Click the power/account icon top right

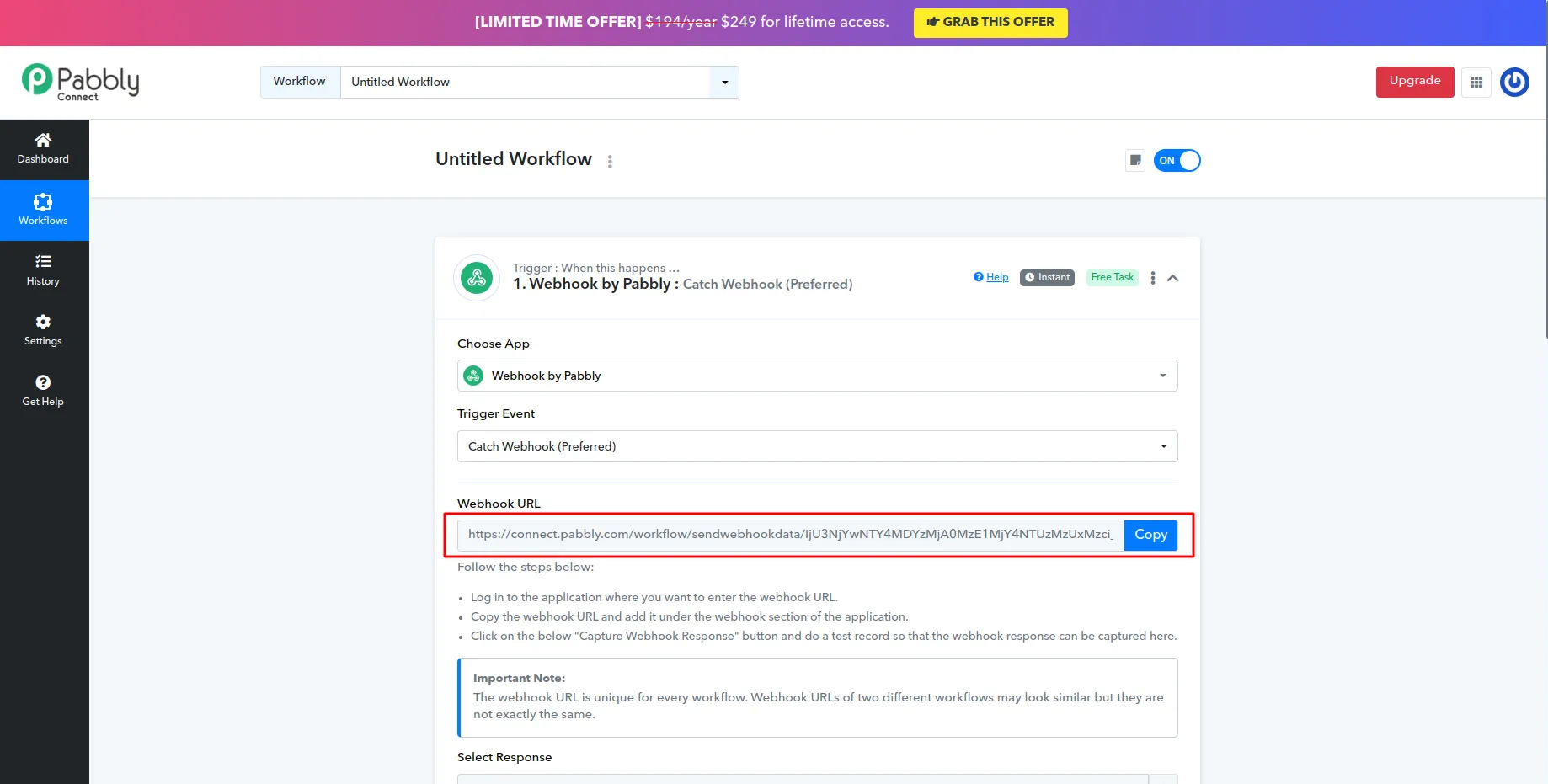(1513, 82)
